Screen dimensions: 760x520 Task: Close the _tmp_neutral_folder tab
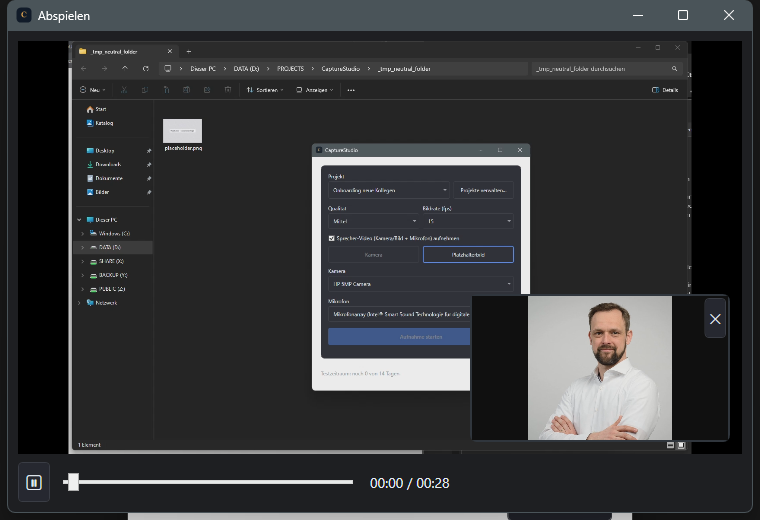[x=170, y=51]
